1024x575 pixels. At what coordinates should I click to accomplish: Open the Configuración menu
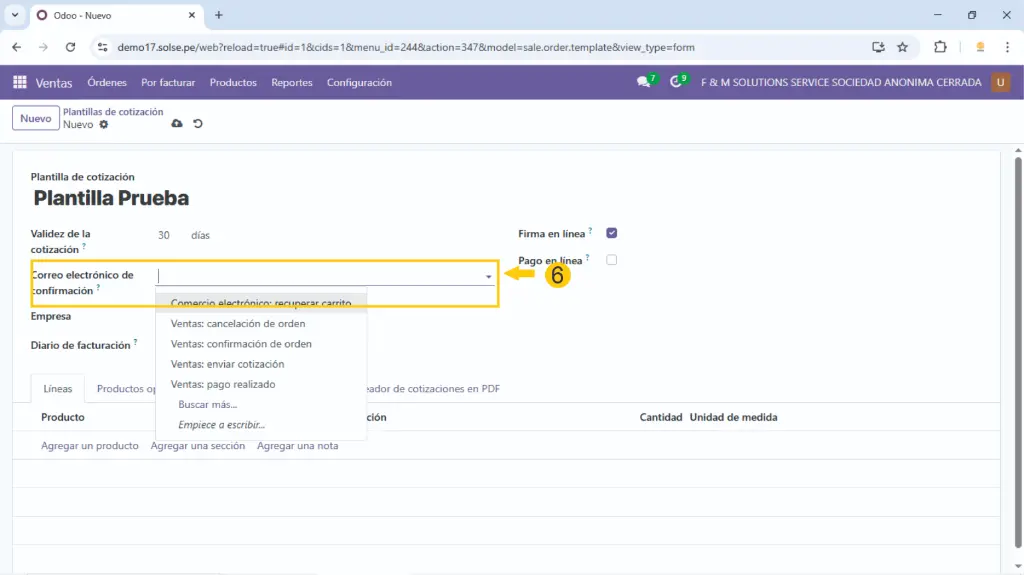359,83
